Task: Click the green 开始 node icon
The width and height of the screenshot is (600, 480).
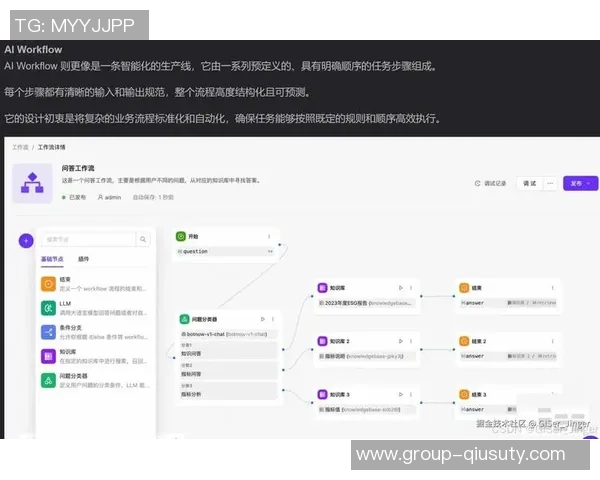Action: point(181,237)
